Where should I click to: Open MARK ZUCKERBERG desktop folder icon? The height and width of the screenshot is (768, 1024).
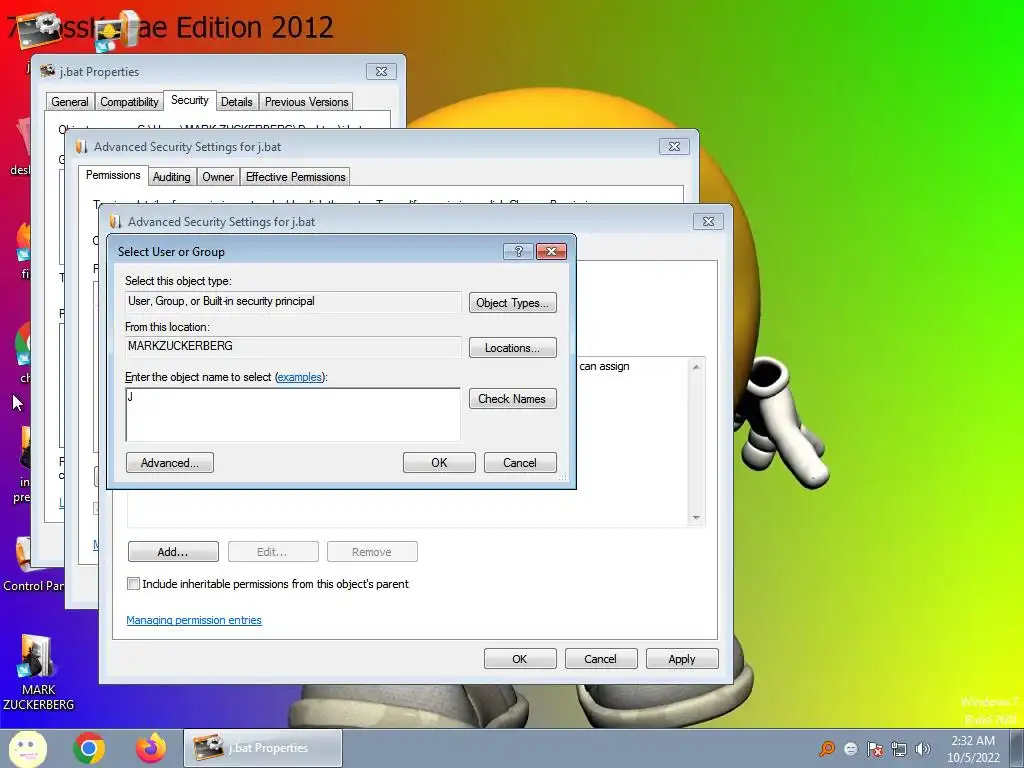39,673
